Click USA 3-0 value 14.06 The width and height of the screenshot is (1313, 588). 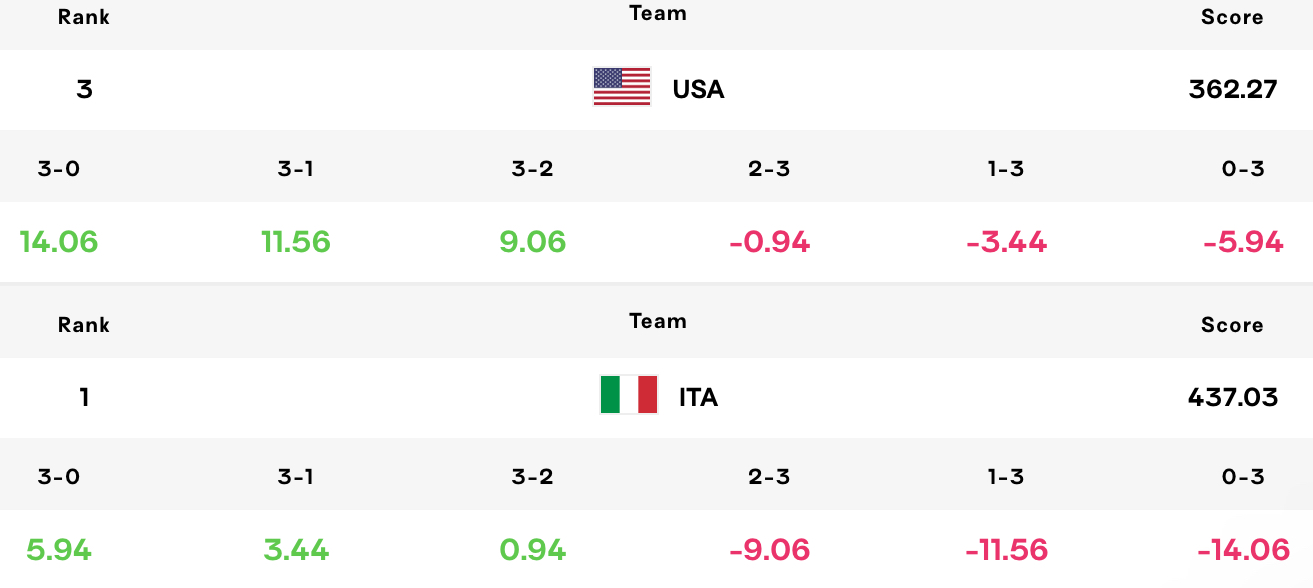click(x=59, y=241)
